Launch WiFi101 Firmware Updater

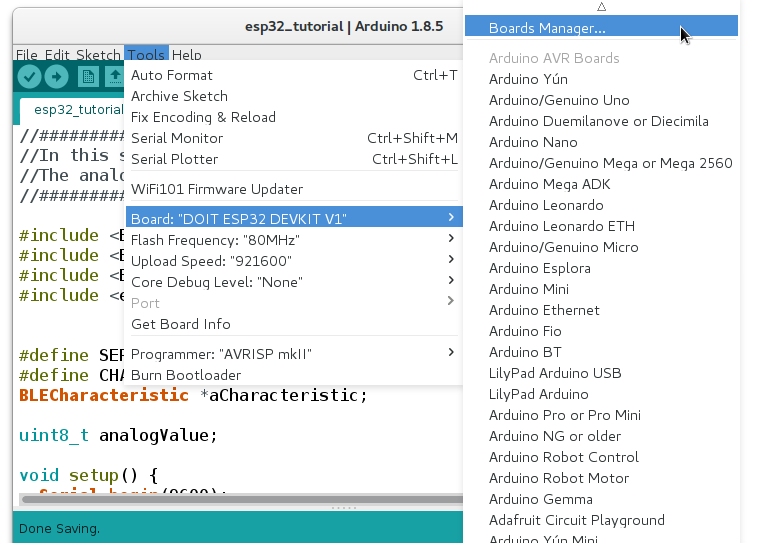pyautogui.click(x=294, y=189)
